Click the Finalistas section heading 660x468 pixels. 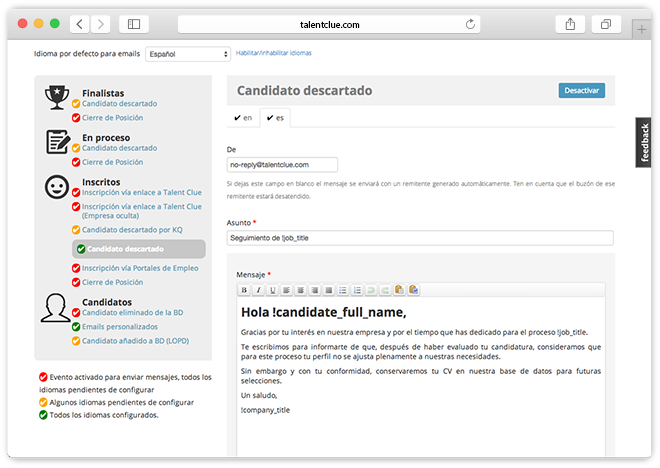click(103, 93)
